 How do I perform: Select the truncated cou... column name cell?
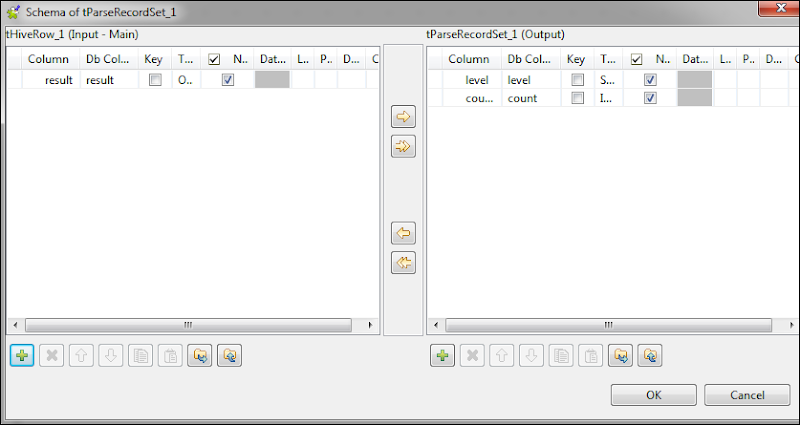coord(472,98)
